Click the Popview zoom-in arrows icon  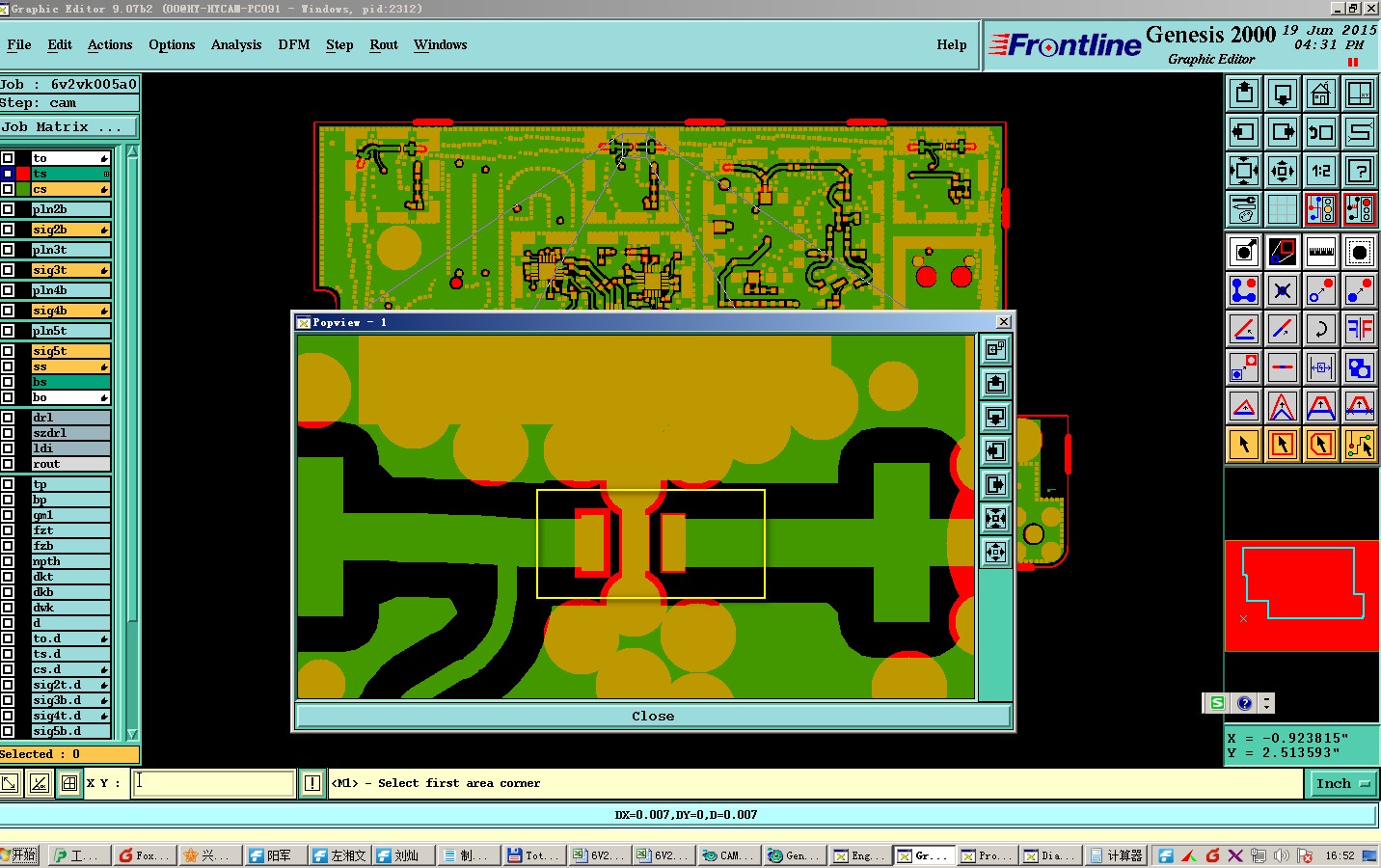click(x=995, y=518)
